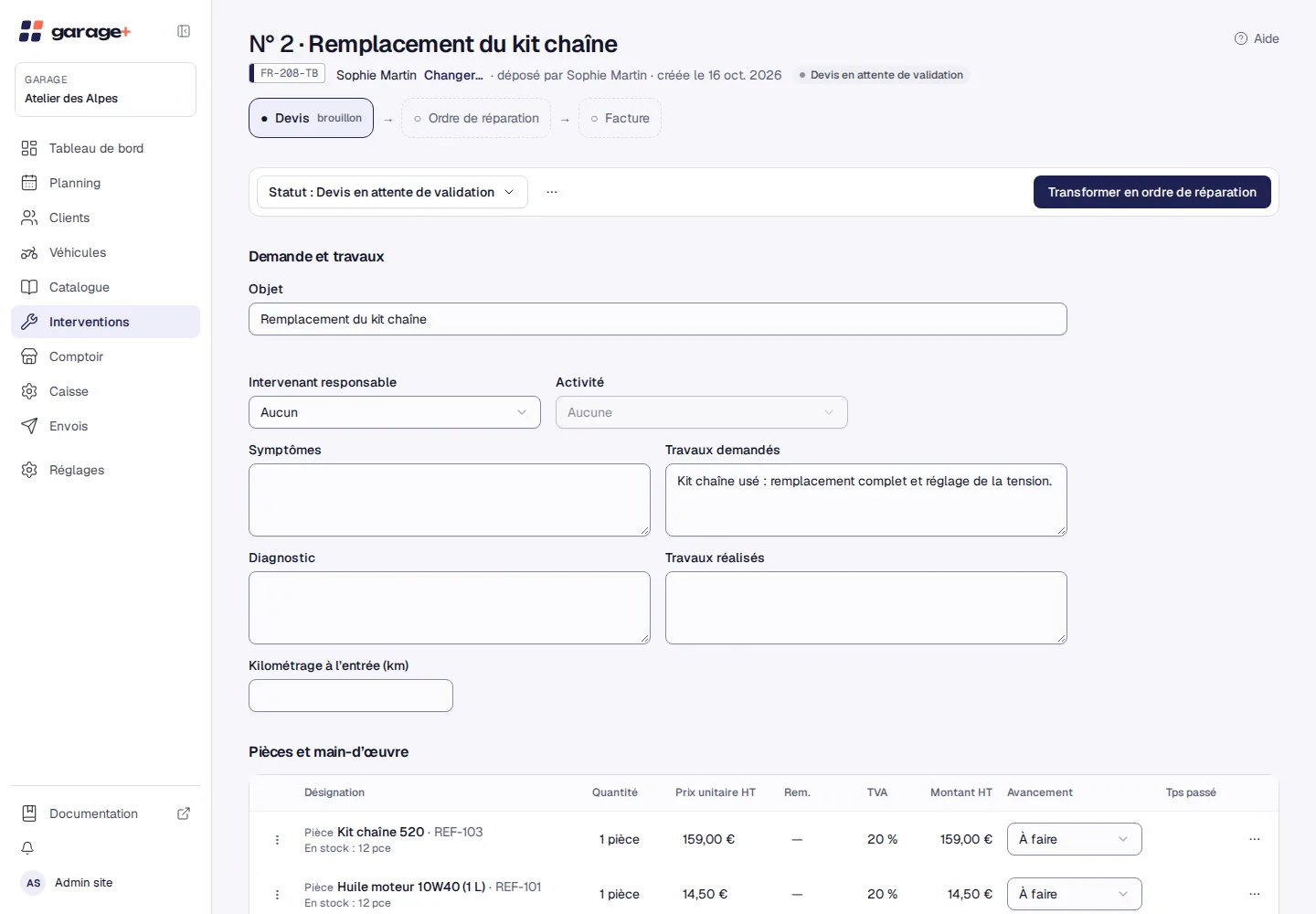Image resolution: width=1316 pixels, height=914 pixels.
Task: Open the Statut Devis en attente dropdown
Action: 392,192
